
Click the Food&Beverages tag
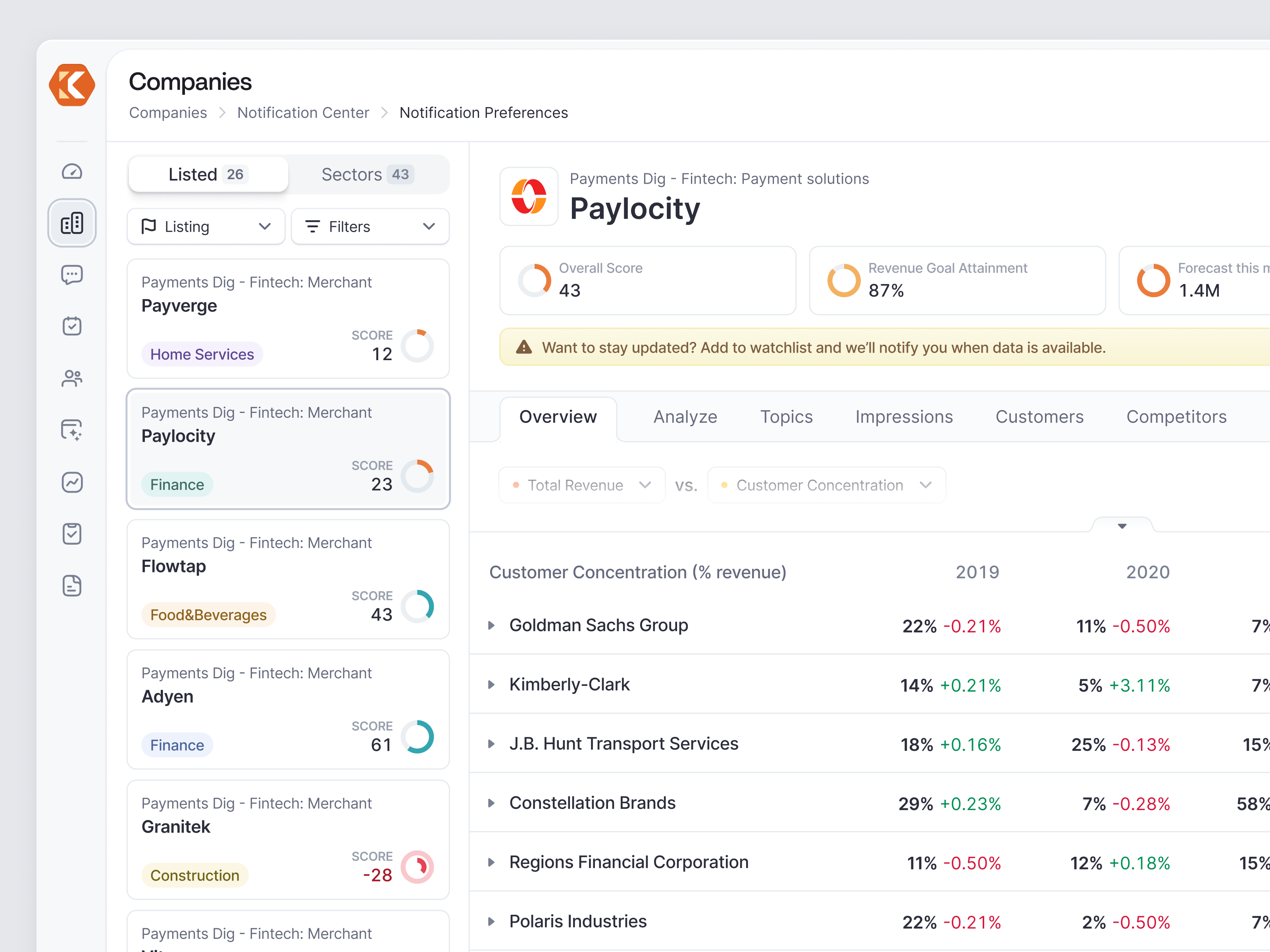[208, 614]
